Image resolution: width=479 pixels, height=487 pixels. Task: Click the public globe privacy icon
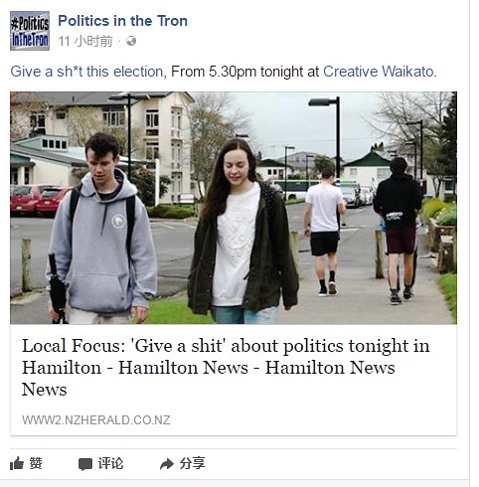[131, 41]
